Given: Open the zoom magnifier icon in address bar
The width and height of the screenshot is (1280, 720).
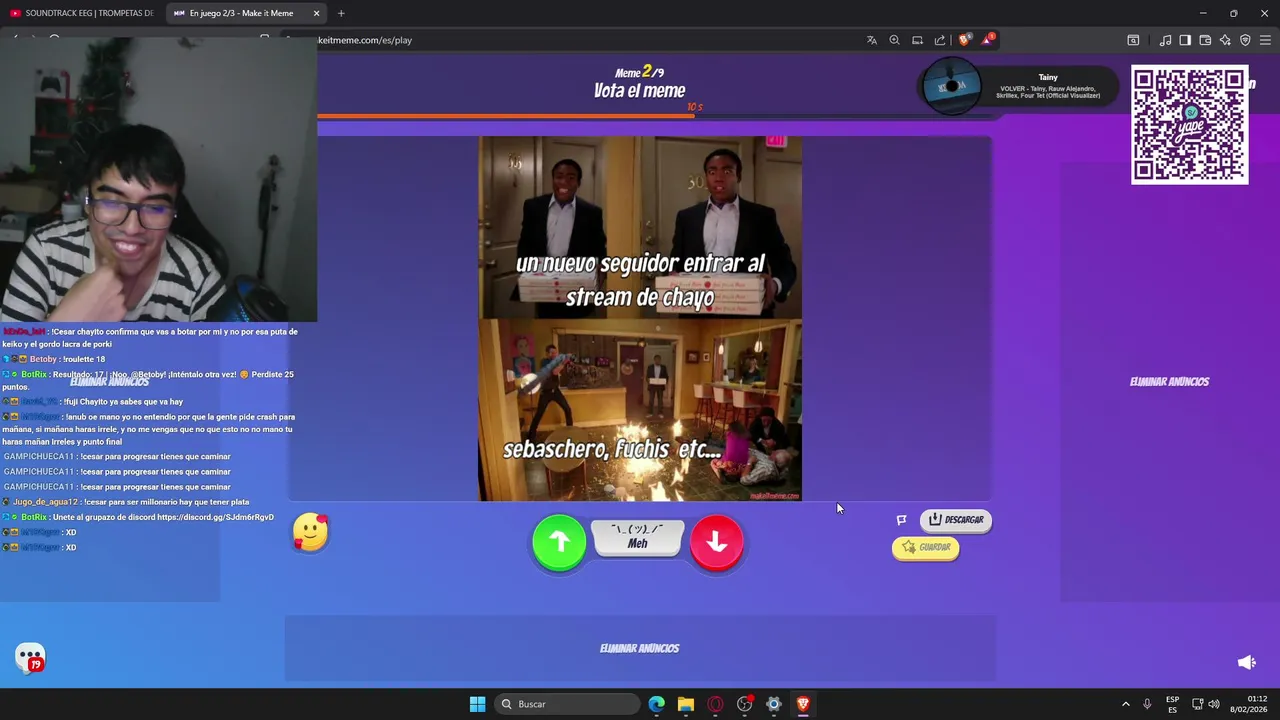Looking at the screenshot, I should pyautogui.click(x=894, y=40).
